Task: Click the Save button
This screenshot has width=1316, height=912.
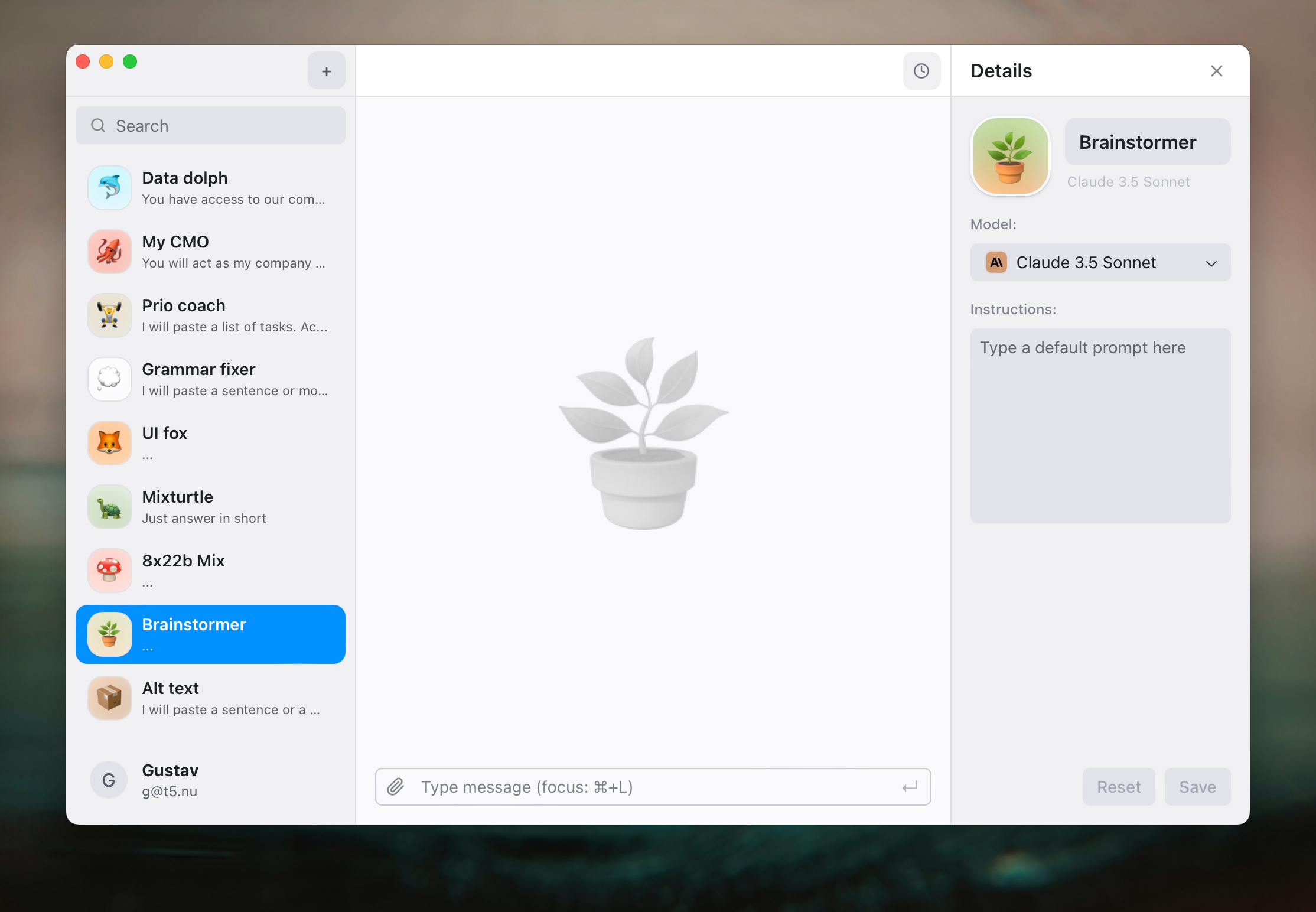Action: pos(1197,787)
